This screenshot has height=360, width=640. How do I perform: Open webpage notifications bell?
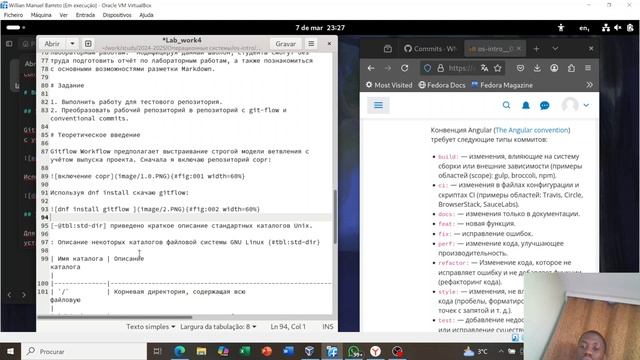click(x=526, y=105)
